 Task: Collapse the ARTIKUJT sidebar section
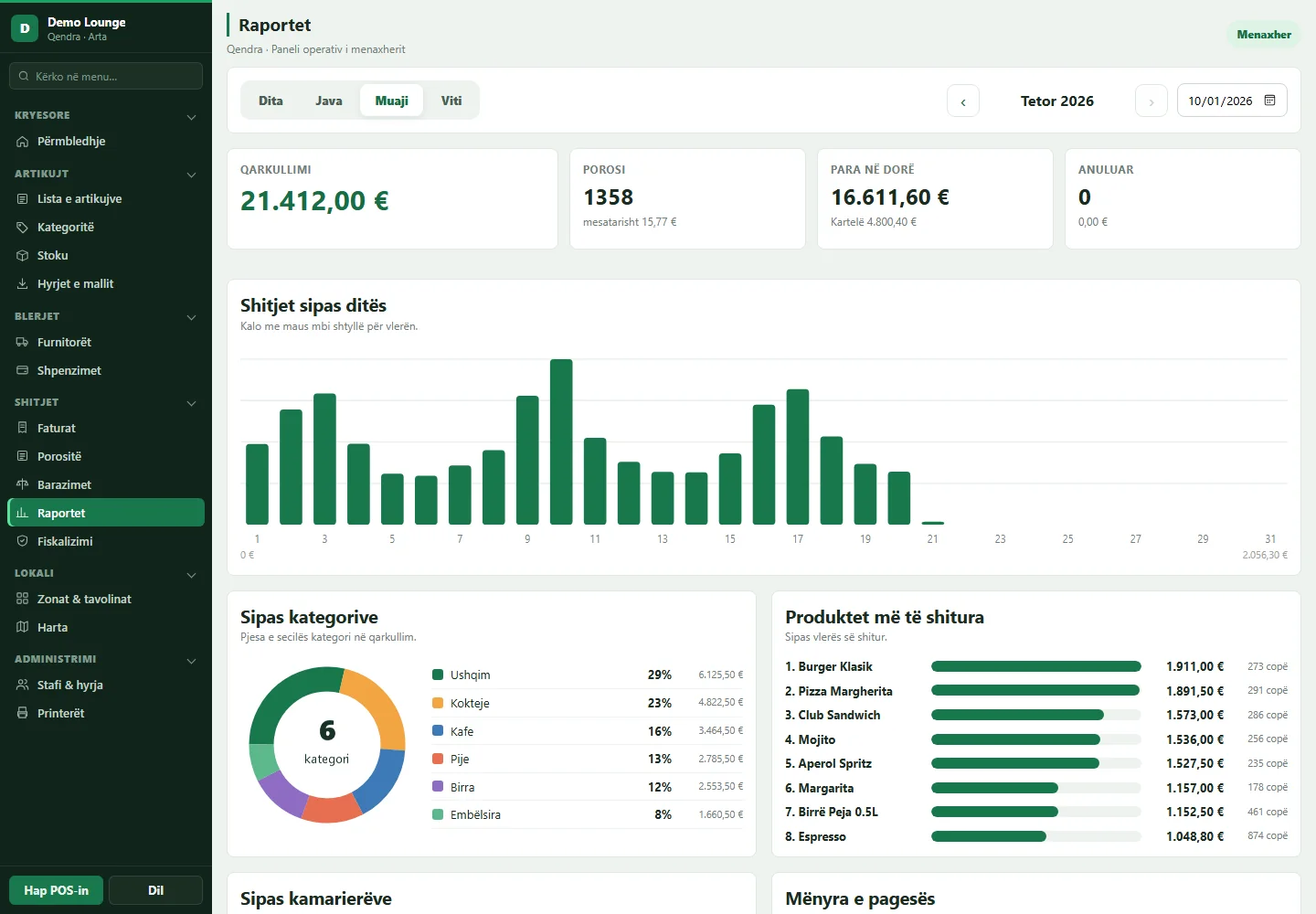pos(191,175)
